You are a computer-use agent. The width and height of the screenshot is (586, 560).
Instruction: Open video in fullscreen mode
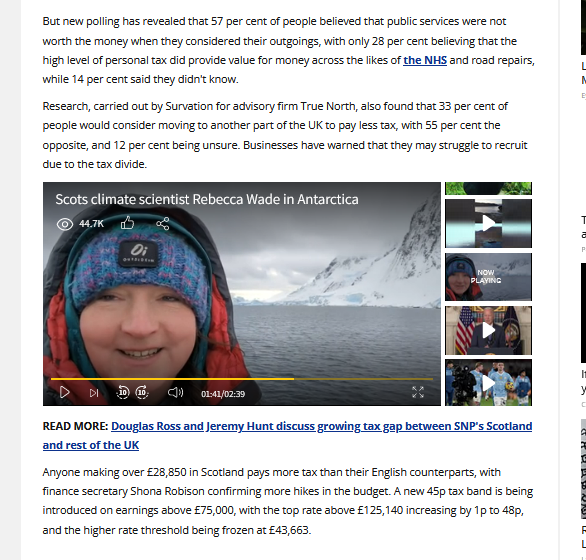(418, 392)
